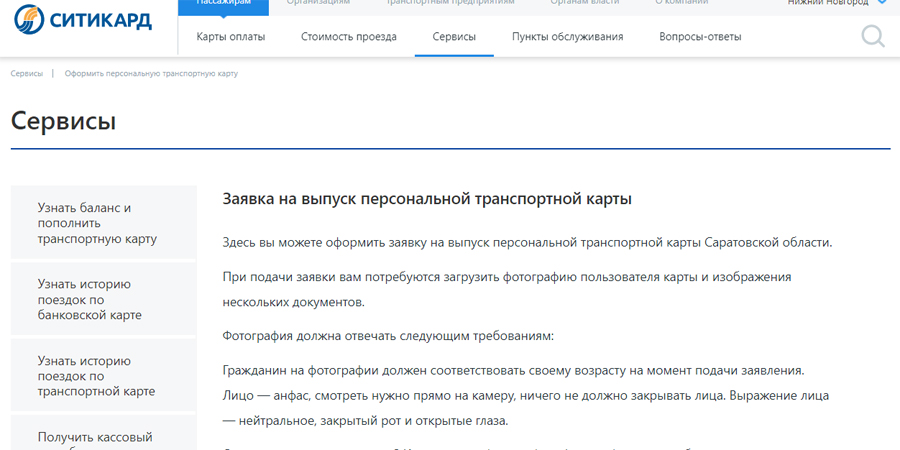
Task: Select Сервисы in the main navigation
Action: (x=454, y=37)
